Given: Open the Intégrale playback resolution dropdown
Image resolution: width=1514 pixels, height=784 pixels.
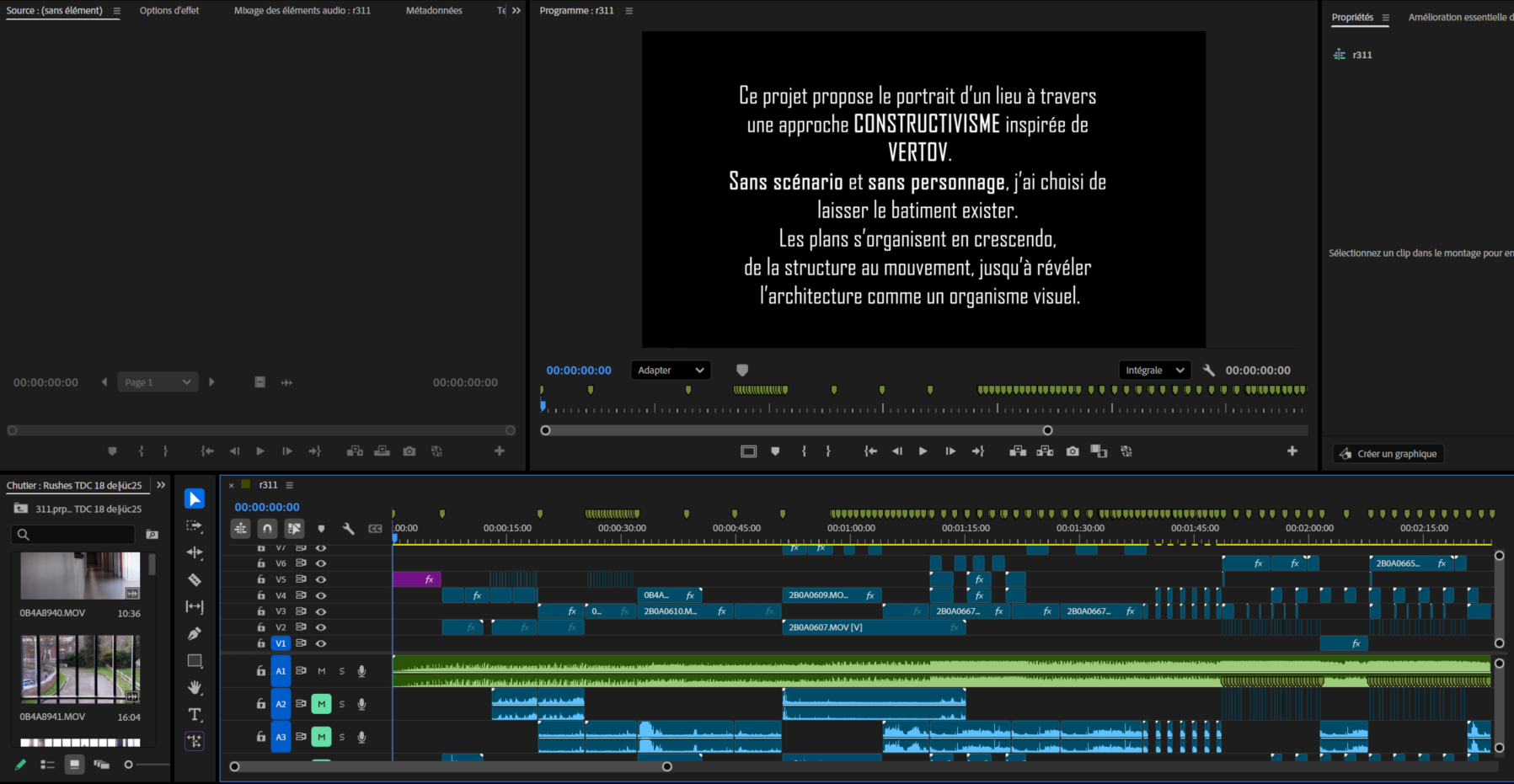Looking at the screenshot, I should [x=1153, y=371].
